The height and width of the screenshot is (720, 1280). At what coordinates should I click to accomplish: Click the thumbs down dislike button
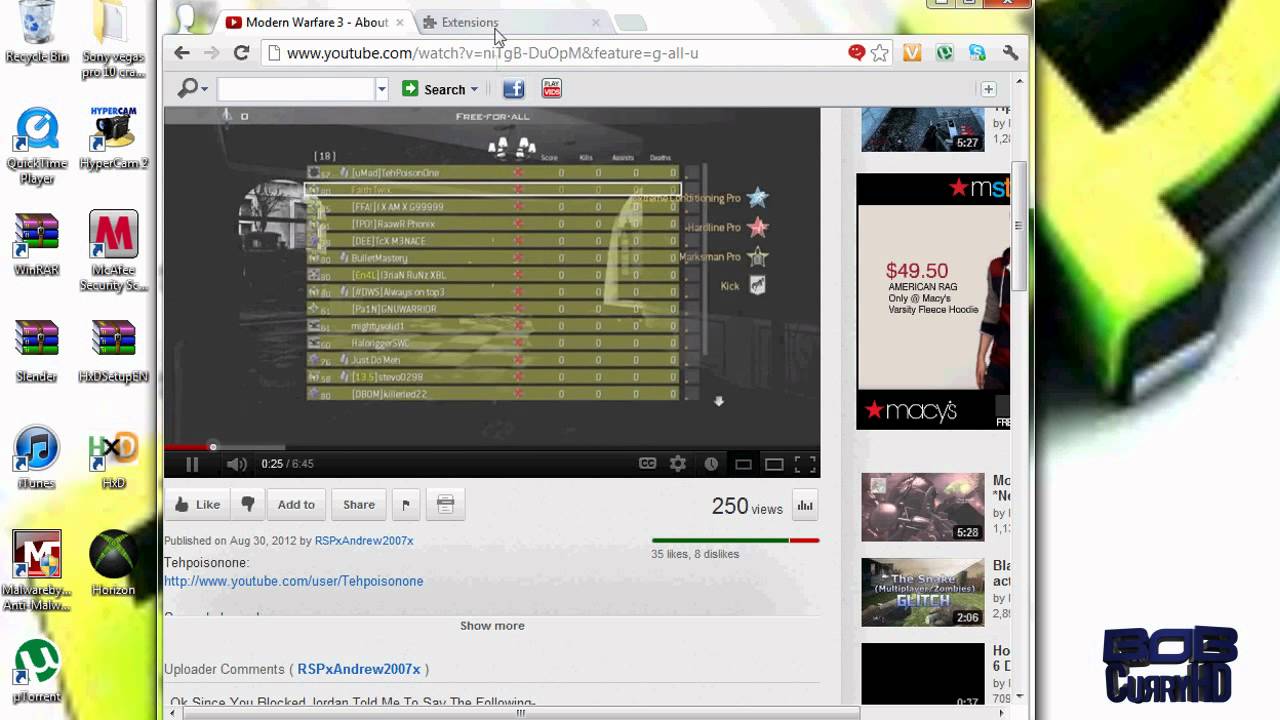[248, 505]
